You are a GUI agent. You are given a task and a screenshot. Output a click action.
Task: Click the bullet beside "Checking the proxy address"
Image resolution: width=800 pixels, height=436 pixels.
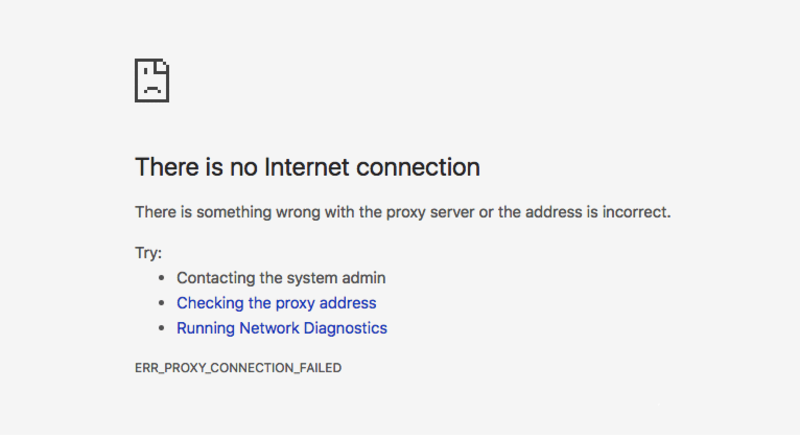point(161,303)
